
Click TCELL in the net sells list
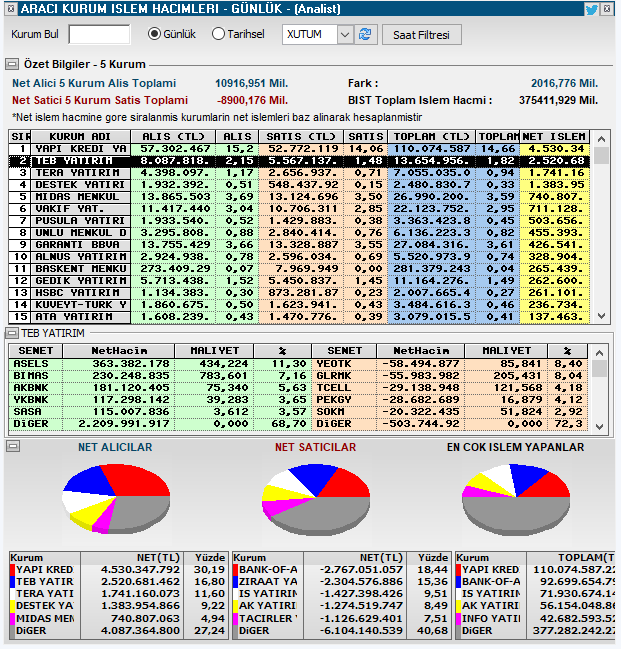[334, 388]
